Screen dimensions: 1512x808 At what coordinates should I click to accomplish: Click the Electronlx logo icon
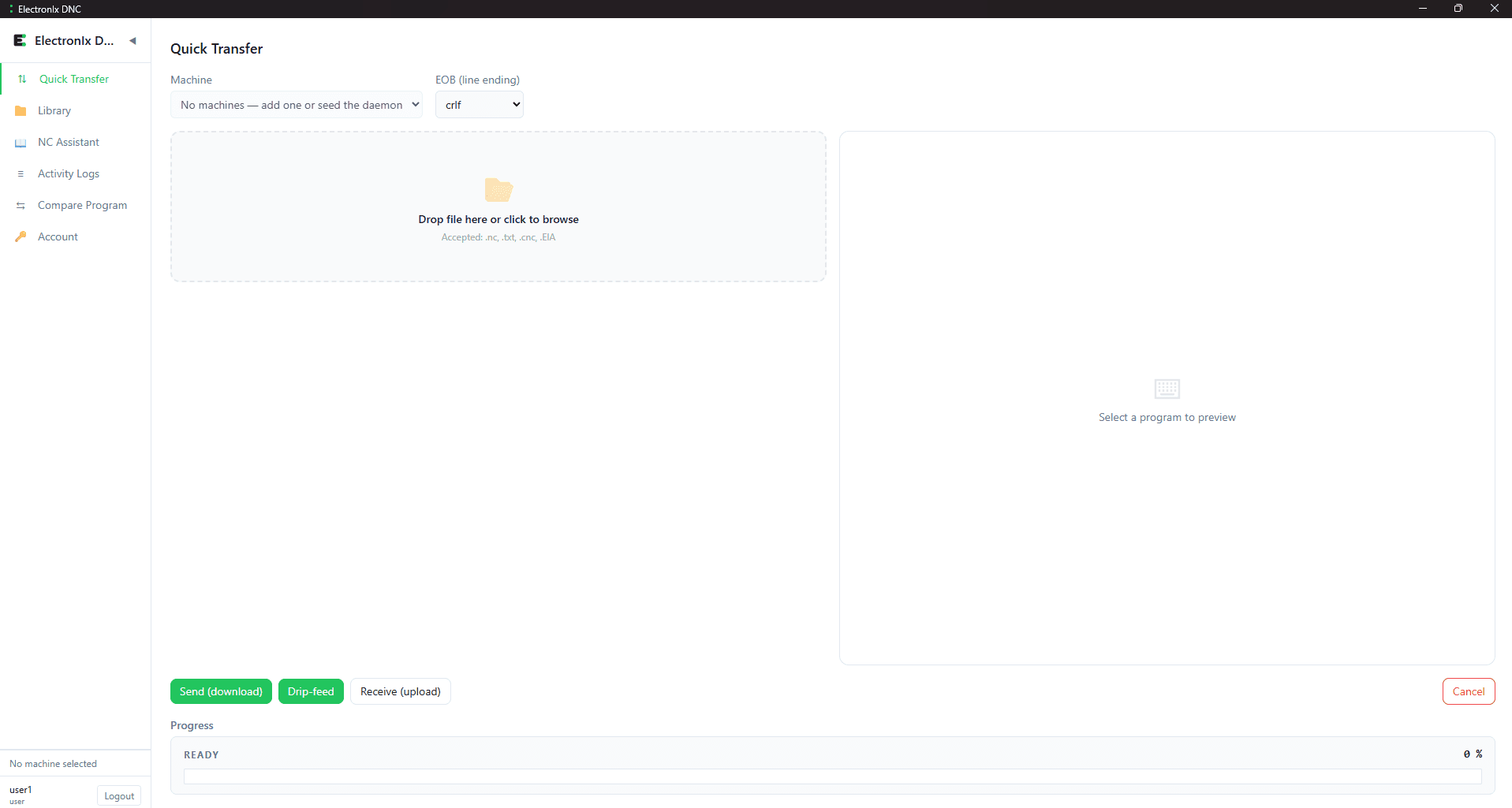pyautogui.click(x=20, y=40)
